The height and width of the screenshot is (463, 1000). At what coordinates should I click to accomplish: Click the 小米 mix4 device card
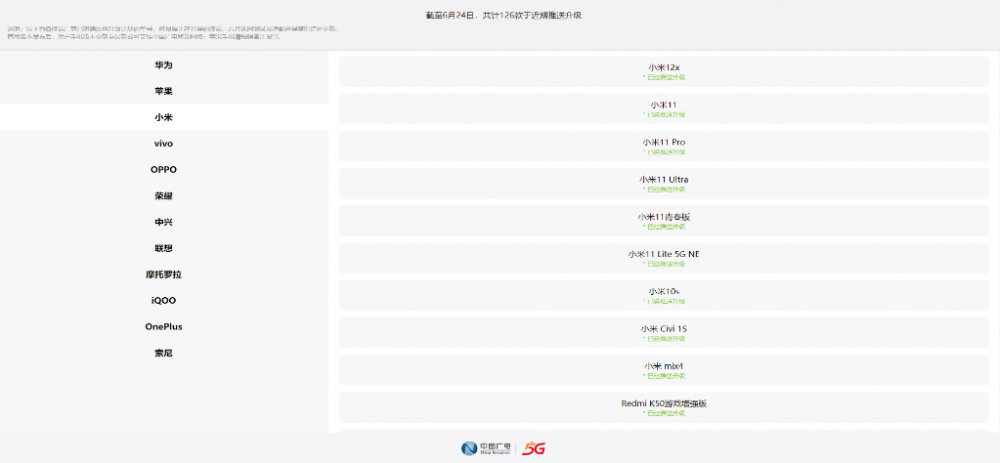(664, 370)
